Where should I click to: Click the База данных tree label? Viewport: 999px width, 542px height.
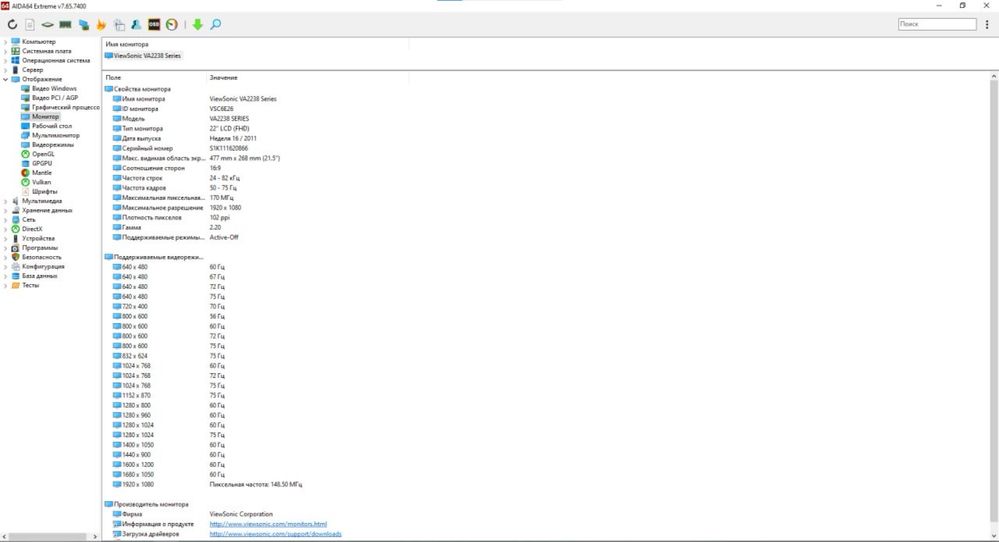pyautogui.click(x=40, y=276)
